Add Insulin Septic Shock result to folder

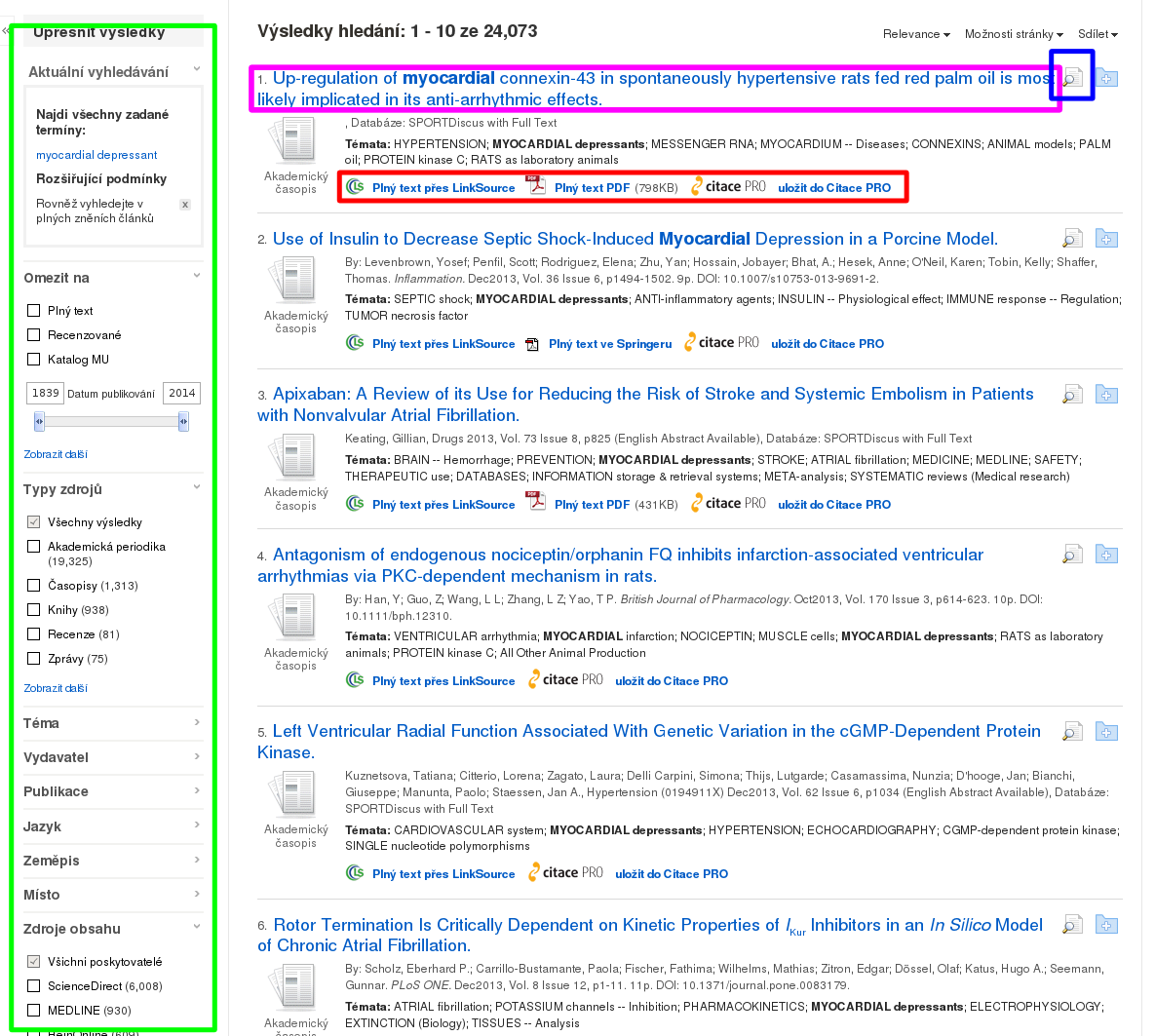1106,238
